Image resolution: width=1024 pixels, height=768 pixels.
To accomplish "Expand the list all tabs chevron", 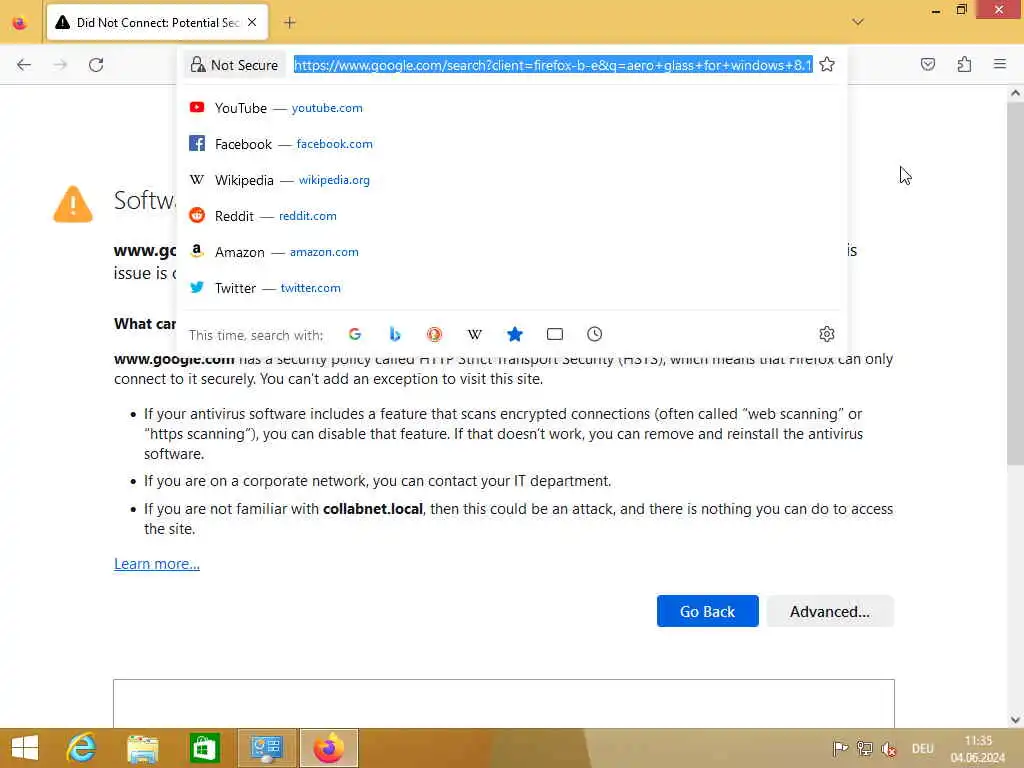I will pyautogui.click(x=858, y=22).
